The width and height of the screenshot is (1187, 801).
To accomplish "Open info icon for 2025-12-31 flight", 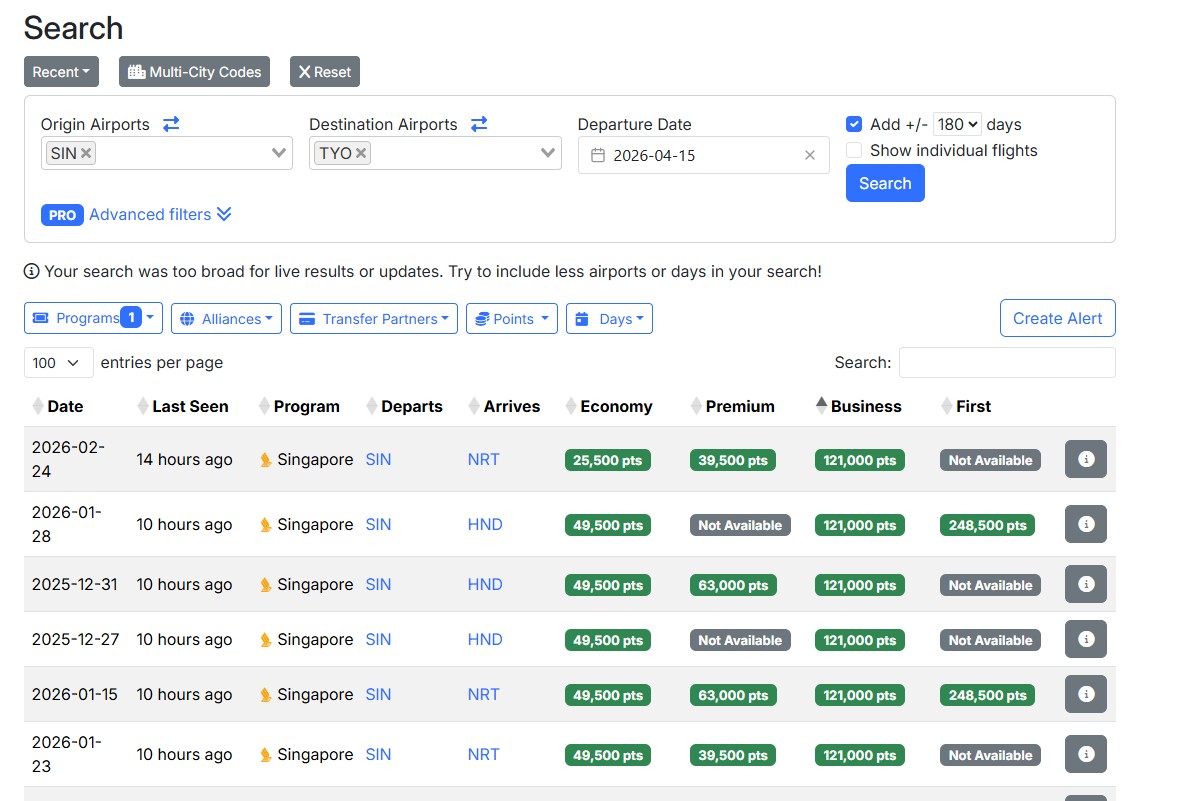I will click(x=1086, y=584).
